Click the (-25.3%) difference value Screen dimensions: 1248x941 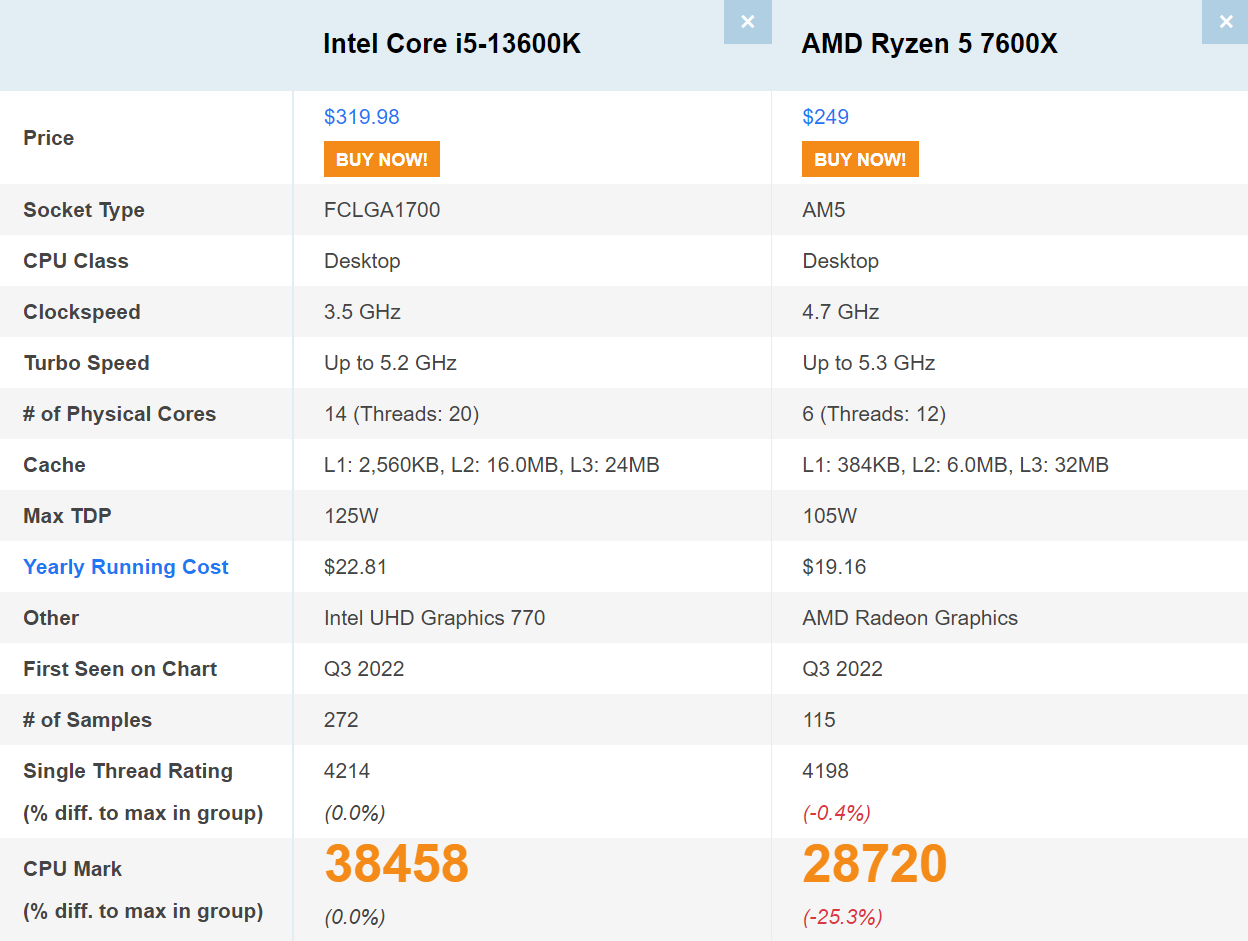point(843,917)
